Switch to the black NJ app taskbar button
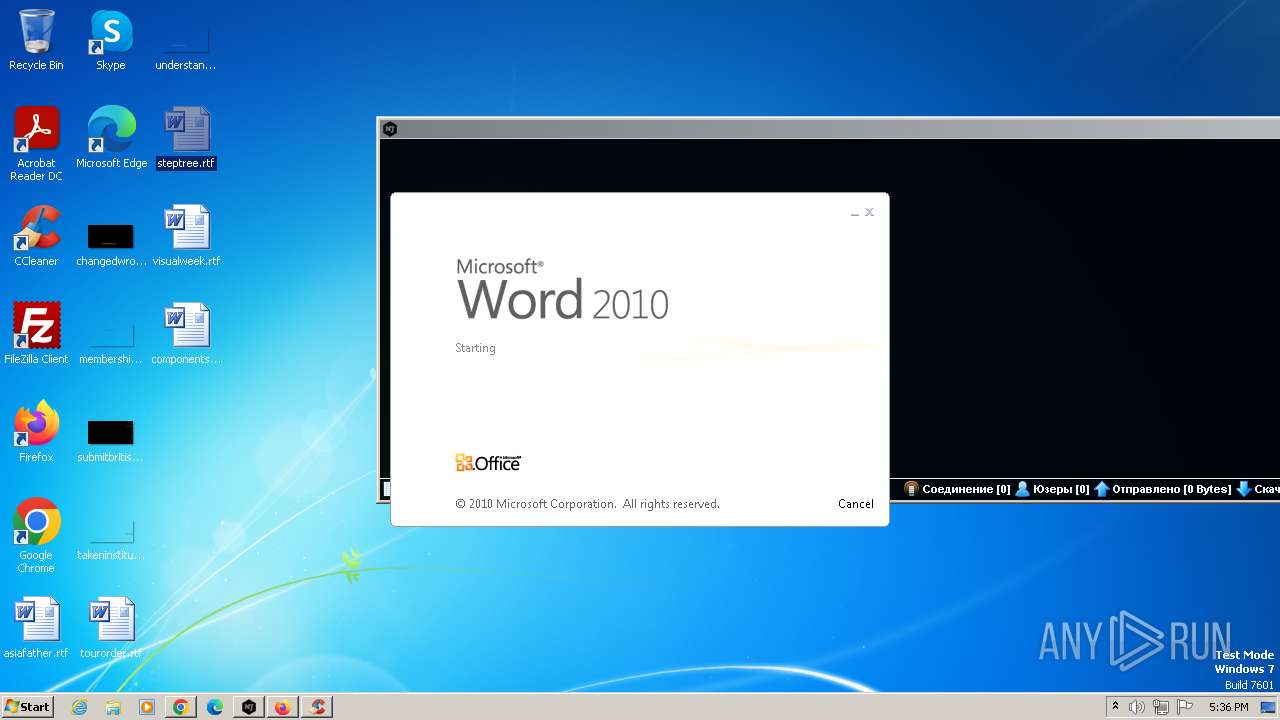This screenshot has height=720, width=1280. pyautogui.click(x=249, y=707)
